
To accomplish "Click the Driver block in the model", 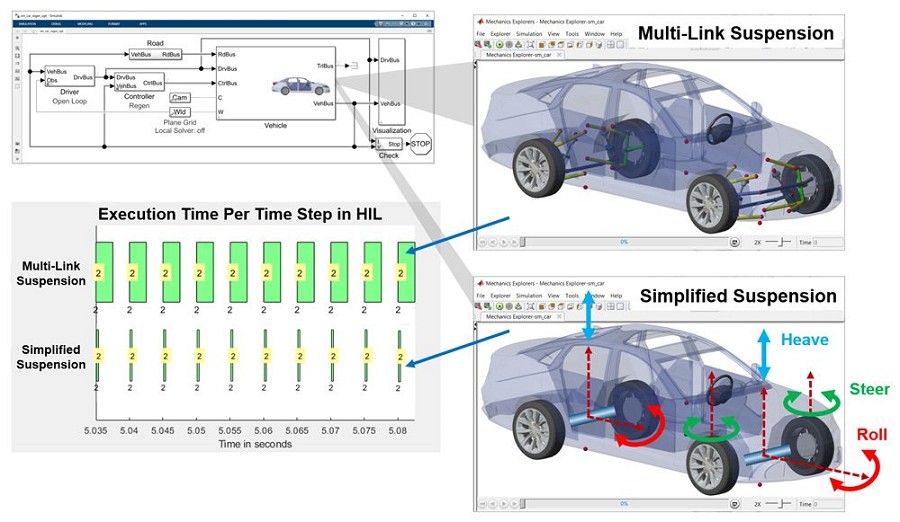I will (x=70, y=78).
